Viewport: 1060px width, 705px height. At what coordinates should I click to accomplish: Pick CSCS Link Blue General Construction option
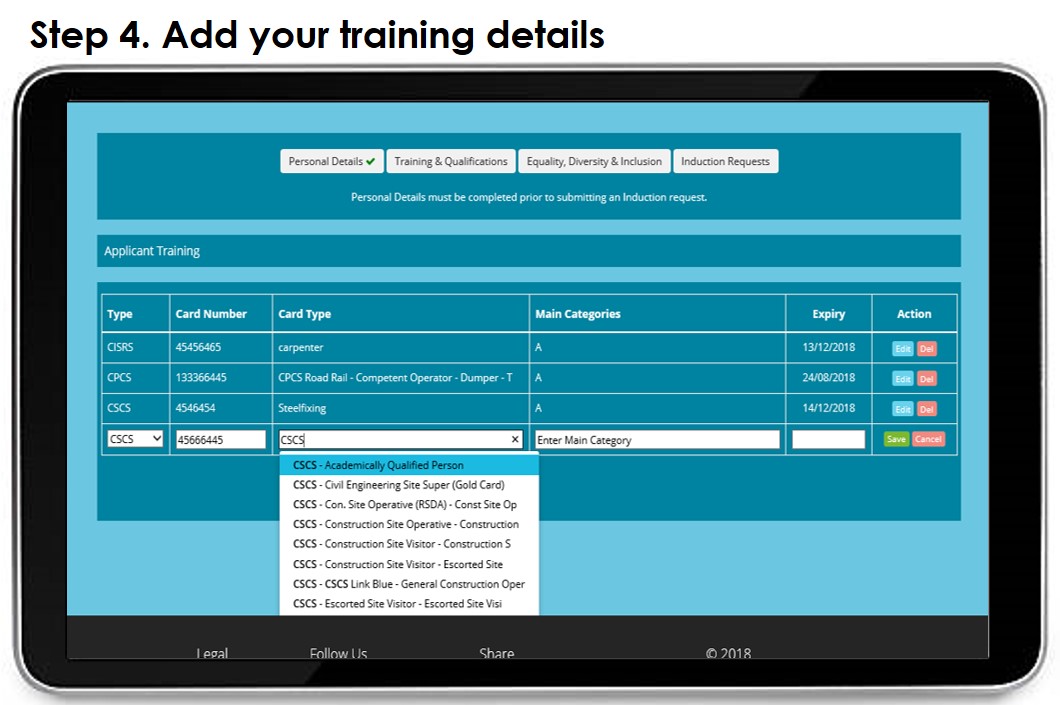coord(408,584)
